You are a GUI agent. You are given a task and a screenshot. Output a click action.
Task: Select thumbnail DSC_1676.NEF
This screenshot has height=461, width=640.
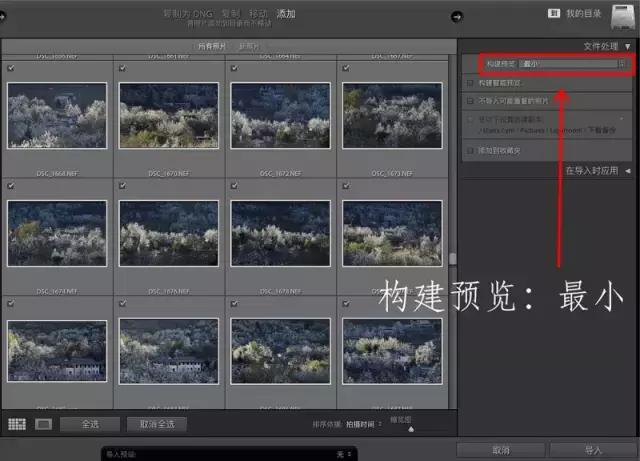click(169, 234)
